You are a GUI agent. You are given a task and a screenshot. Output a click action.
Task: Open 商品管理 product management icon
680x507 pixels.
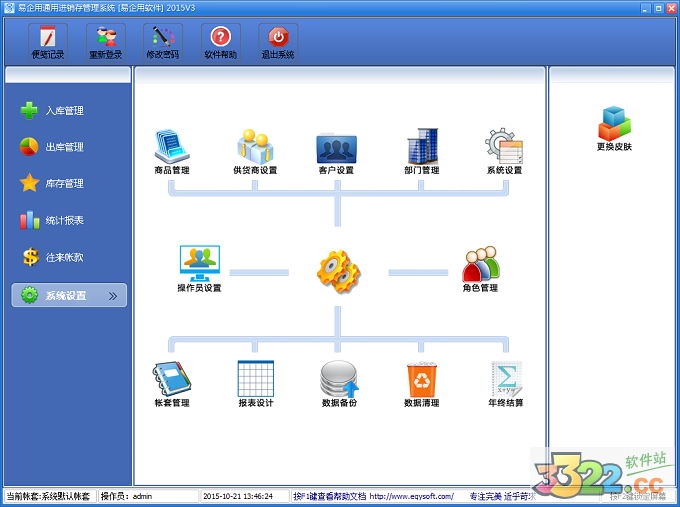[172, 151]
